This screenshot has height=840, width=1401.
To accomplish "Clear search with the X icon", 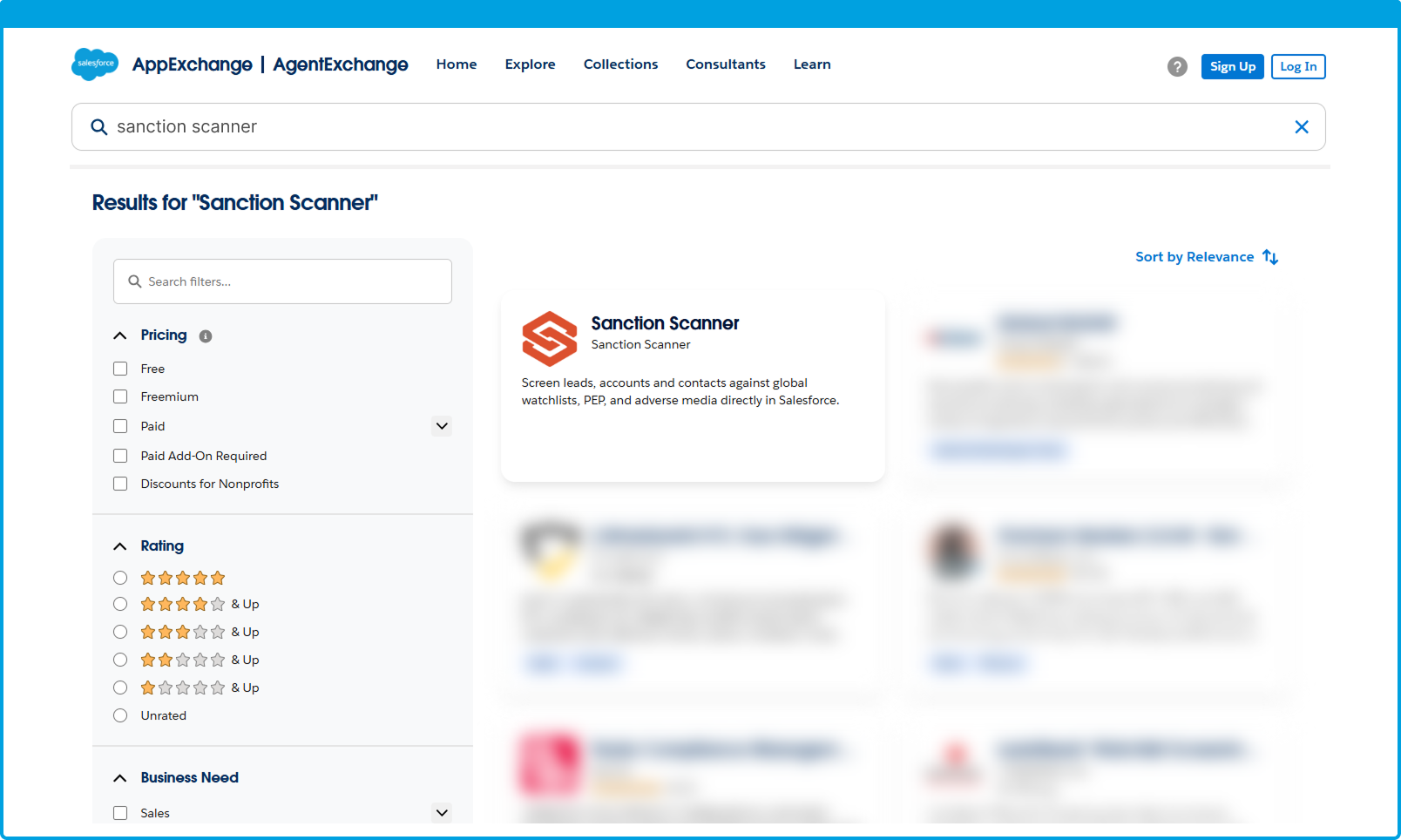I will click(1302, 127).
